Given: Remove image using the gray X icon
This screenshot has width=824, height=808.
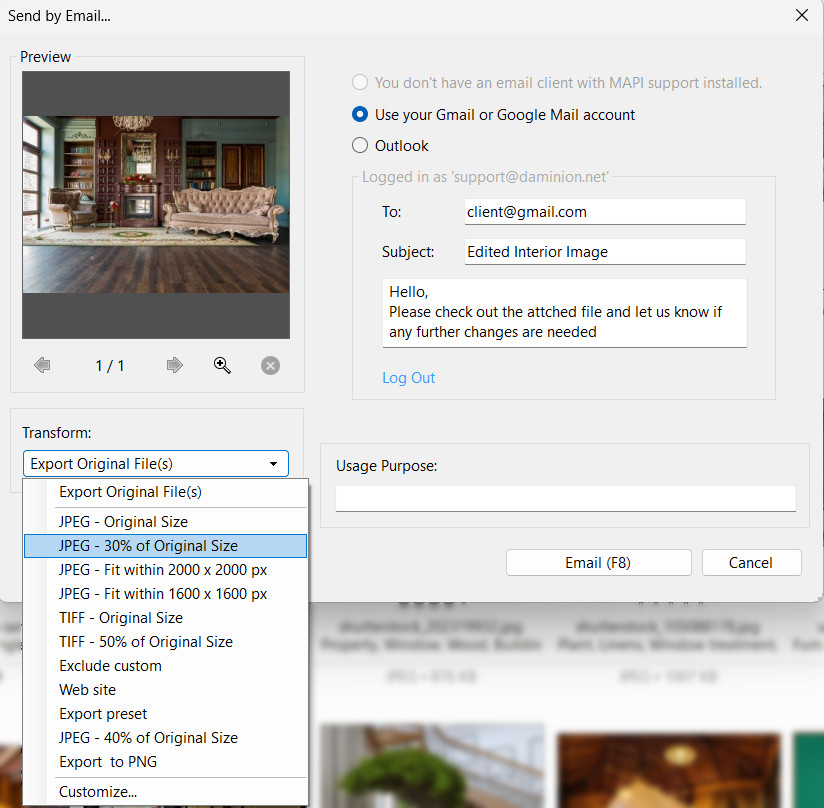Looking at the screenshot, I should (x=270, y=366).
